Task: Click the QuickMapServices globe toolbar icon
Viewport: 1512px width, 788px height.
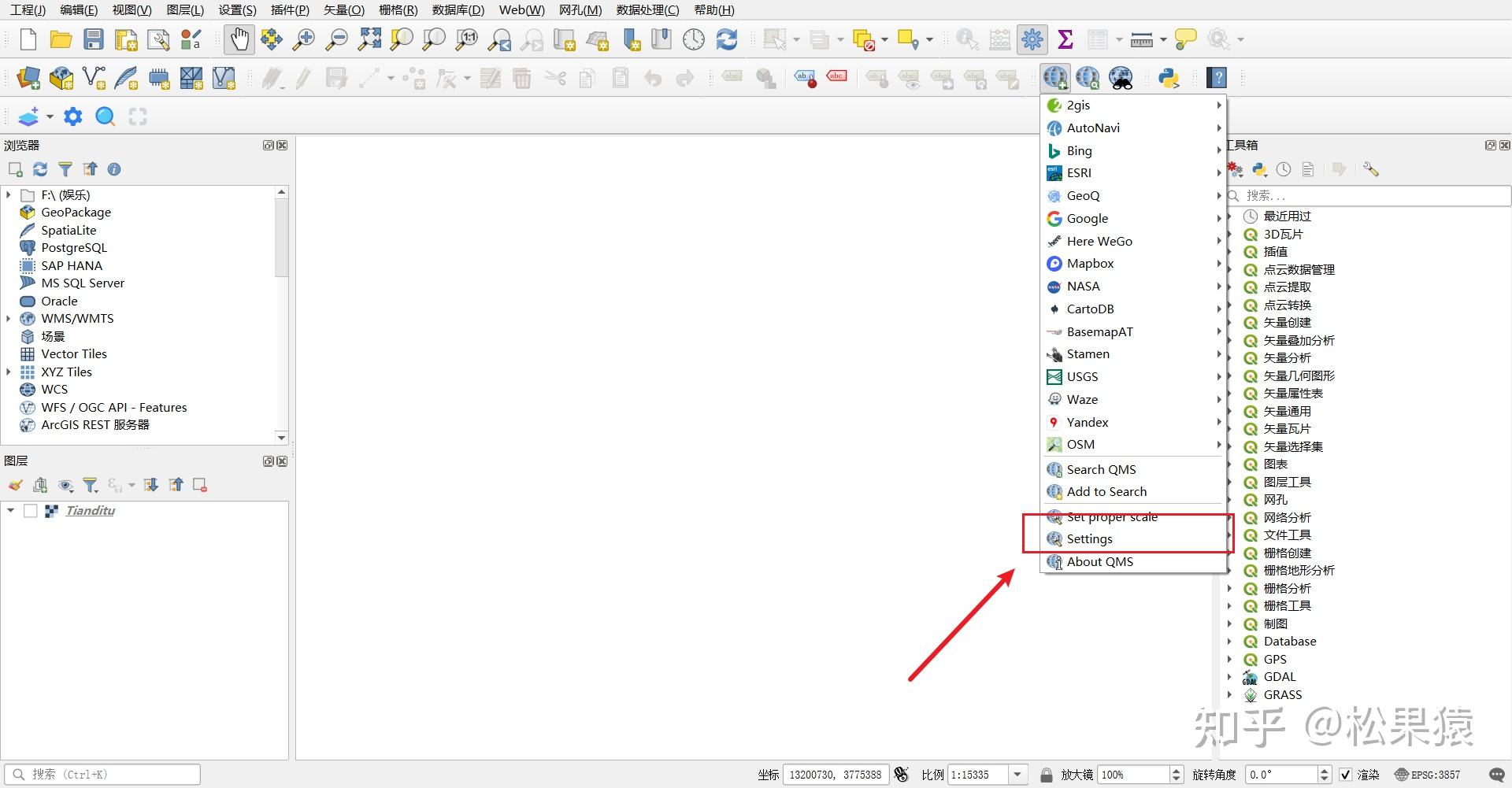Action: 1055,78
